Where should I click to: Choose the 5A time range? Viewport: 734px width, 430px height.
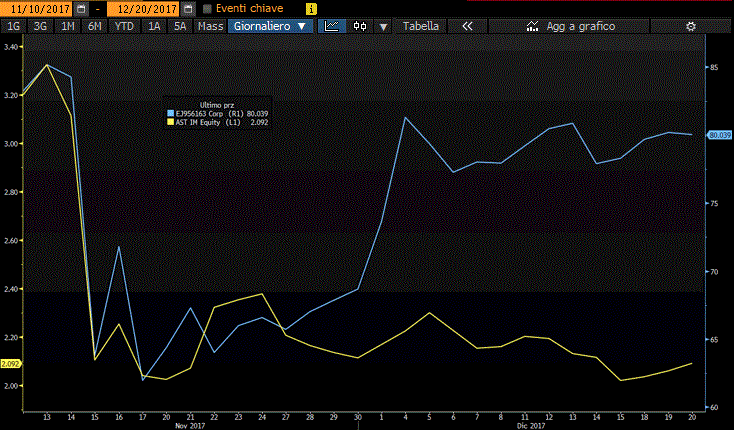[x=180, y=26]
